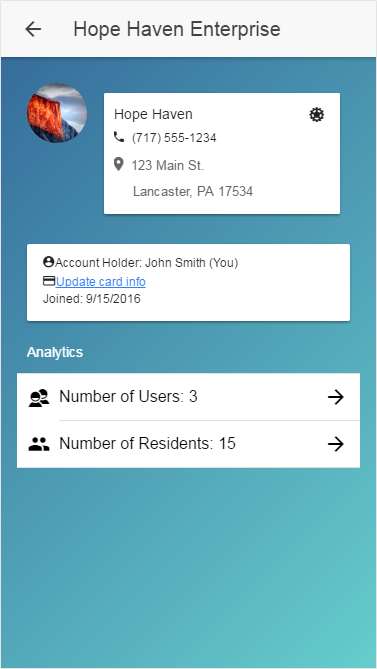The width and height of the screenshot is (377, 669).
Task: Open user details via Number of Users arrow
Action: (336, 397)
